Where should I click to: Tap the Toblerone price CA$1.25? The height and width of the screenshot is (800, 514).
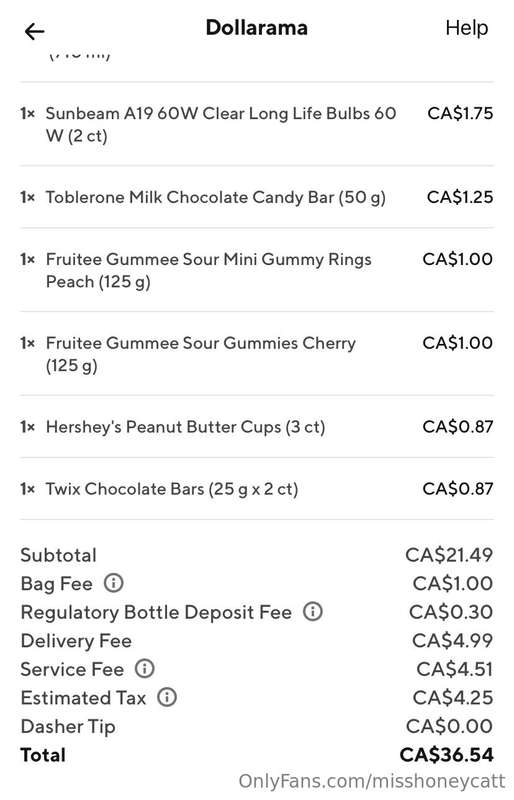click(x=460, y=197)
